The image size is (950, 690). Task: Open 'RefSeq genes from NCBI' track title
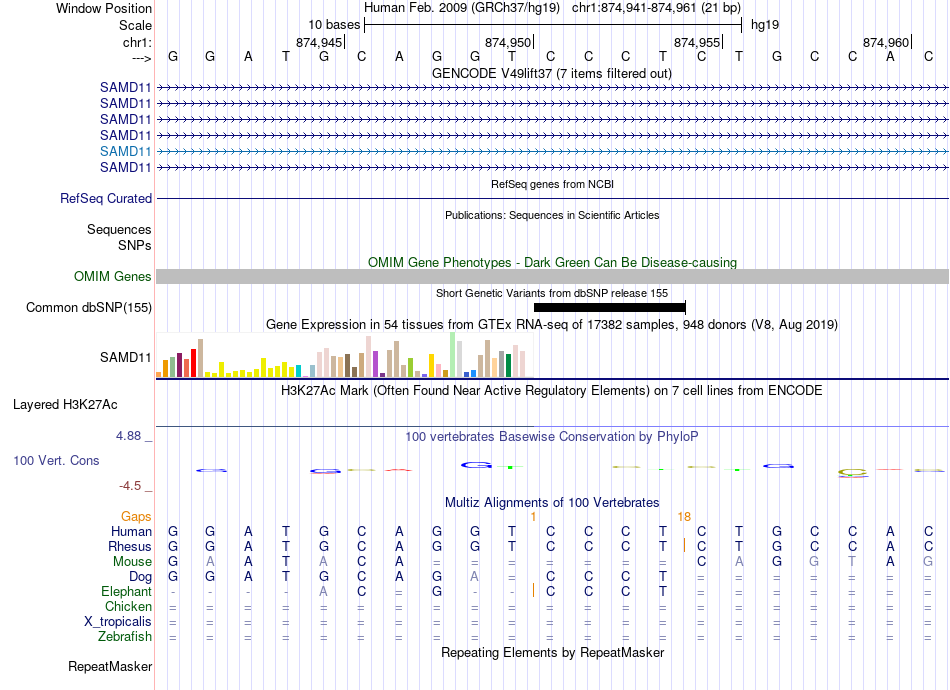click(552, 184)
